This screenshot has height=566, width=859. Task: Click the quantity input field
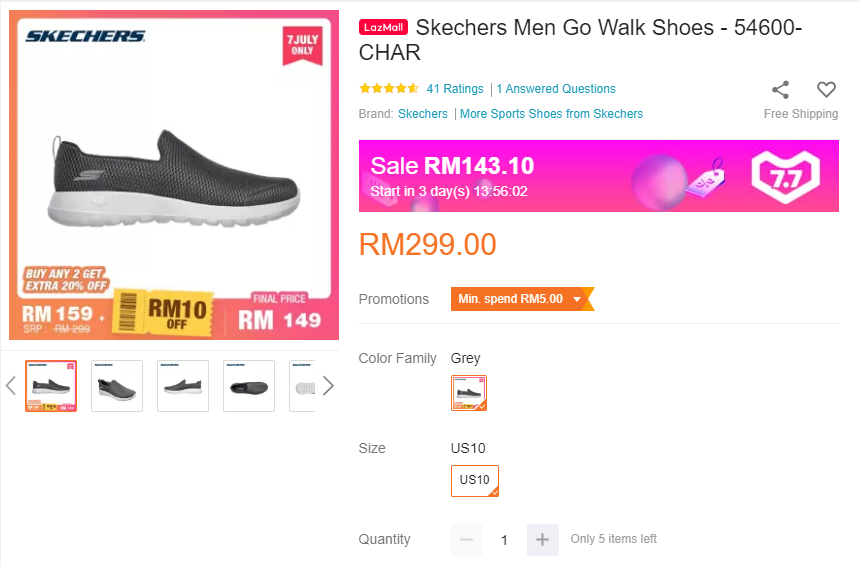pyautogui.click(x=504, y=540)
